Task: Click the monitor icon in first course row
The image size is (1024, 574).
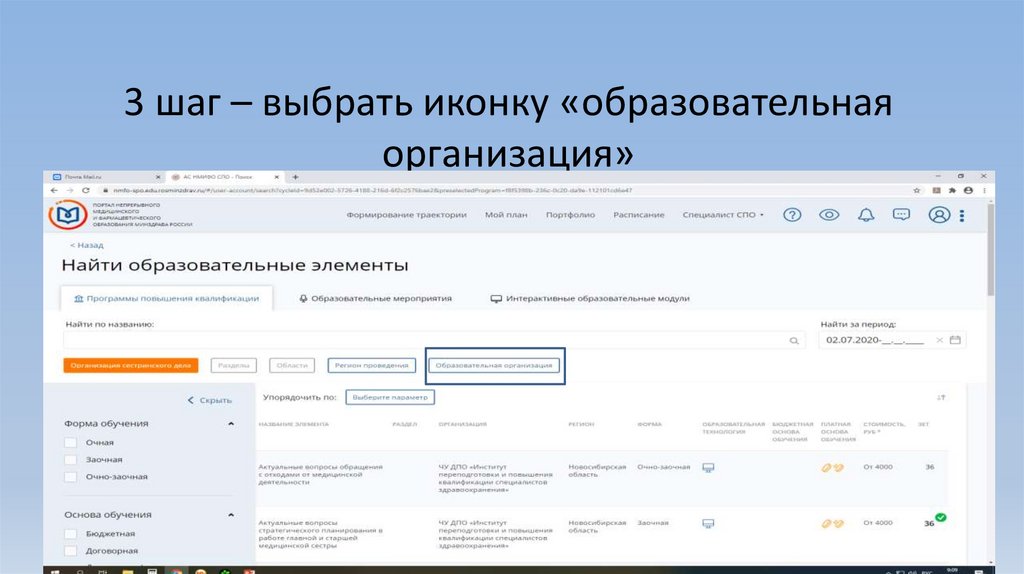Action: [708, 468]
